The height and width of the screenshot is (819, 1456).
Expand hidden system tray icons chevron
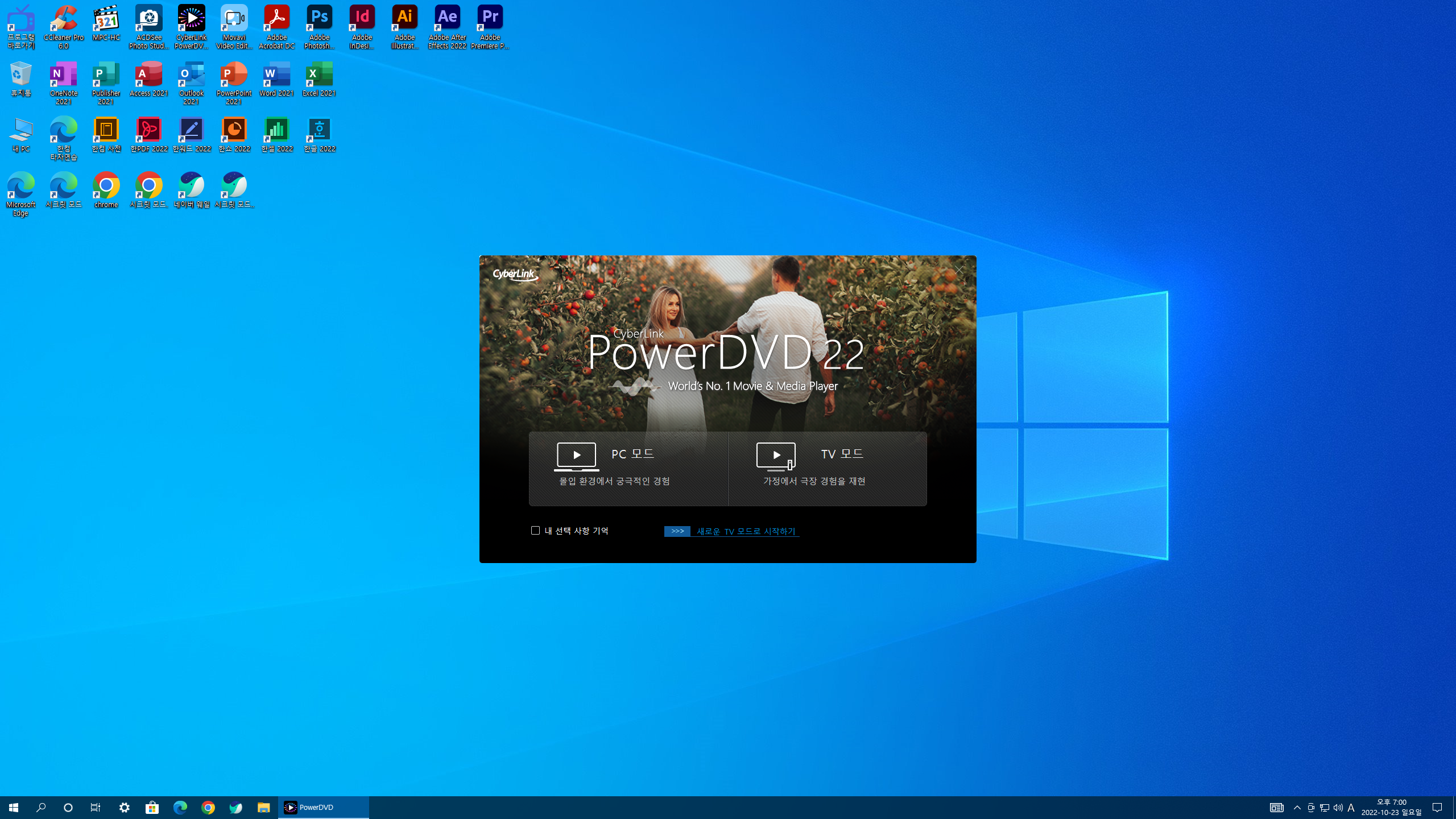tap(1297, 808)
